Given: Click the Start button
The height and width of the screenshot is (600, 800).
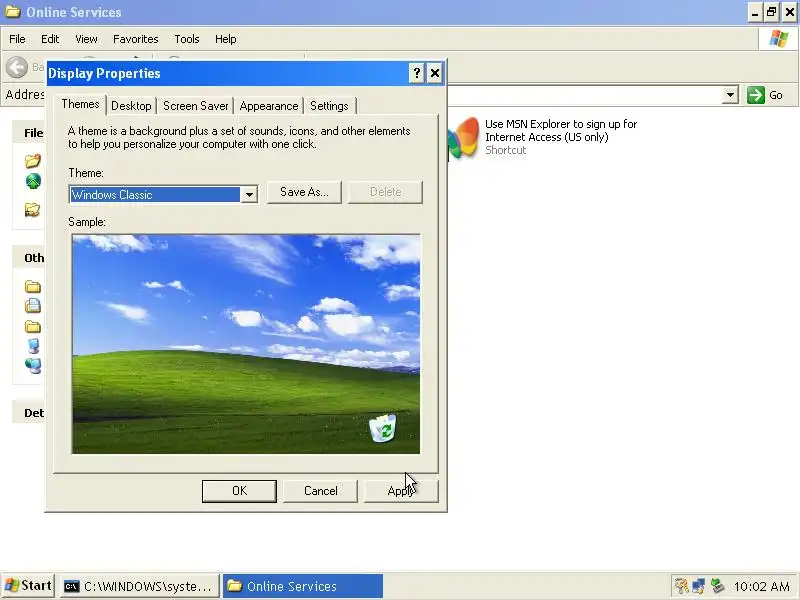Looking at the screenshot, I should tap(28, 586).
